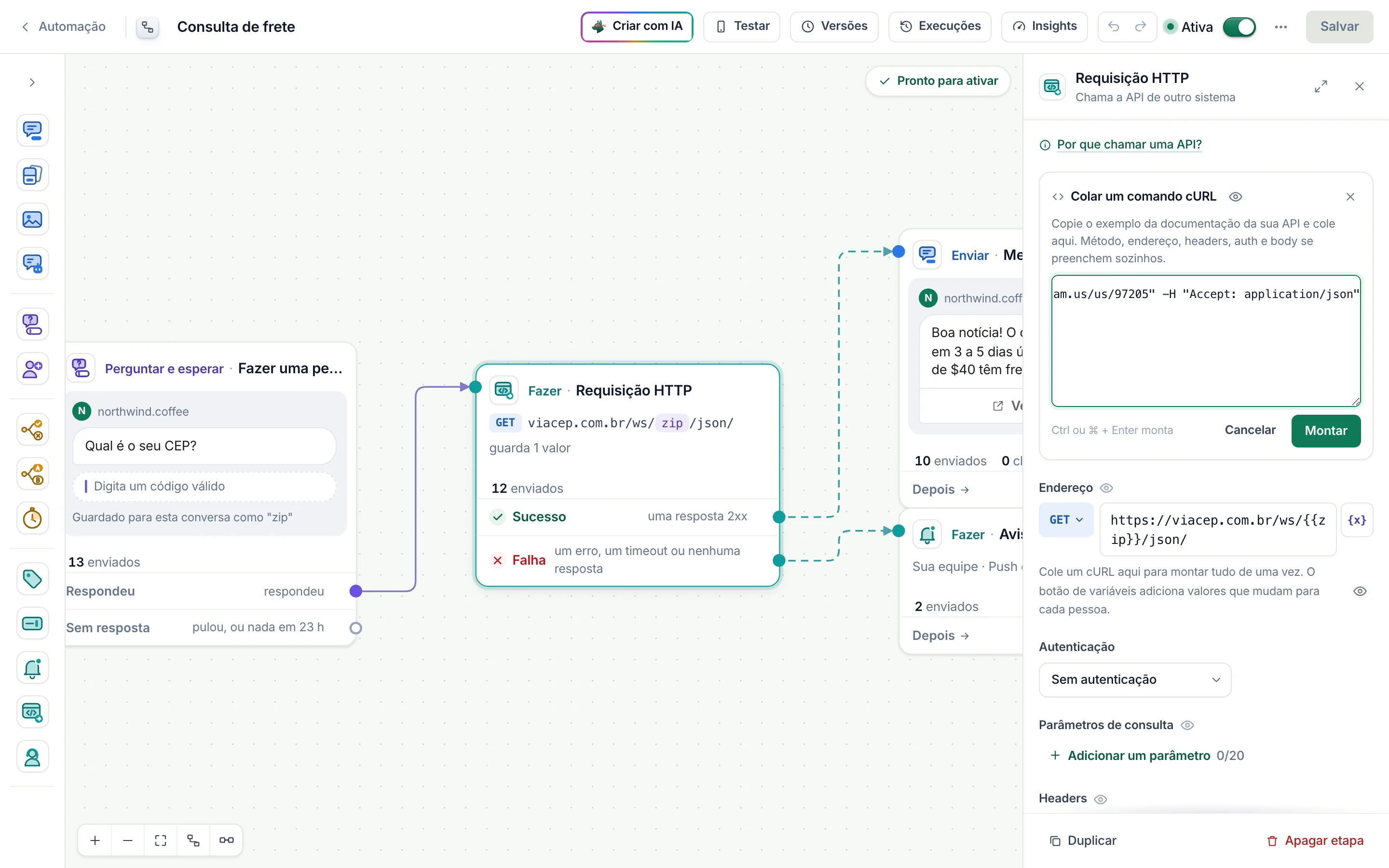Image resolution: width=1389 pixels, height=868 pixels.
Task: Select the send message step icon in sidebar
Action: [32, 130]
